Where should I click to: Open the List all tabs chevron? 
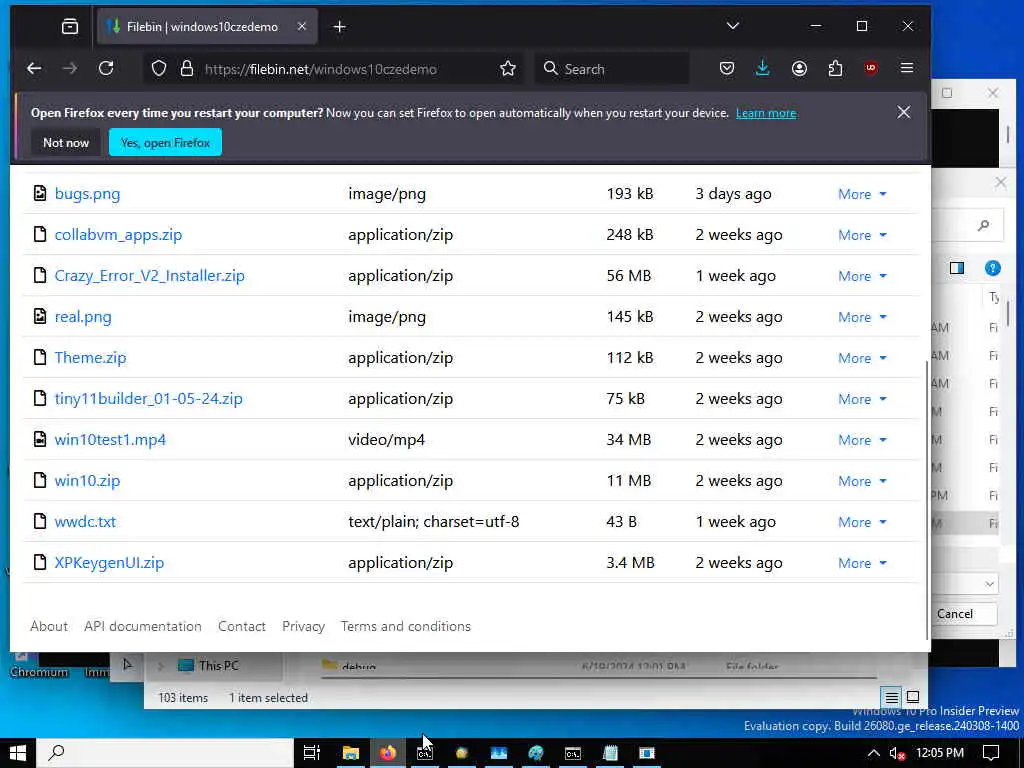733,26
